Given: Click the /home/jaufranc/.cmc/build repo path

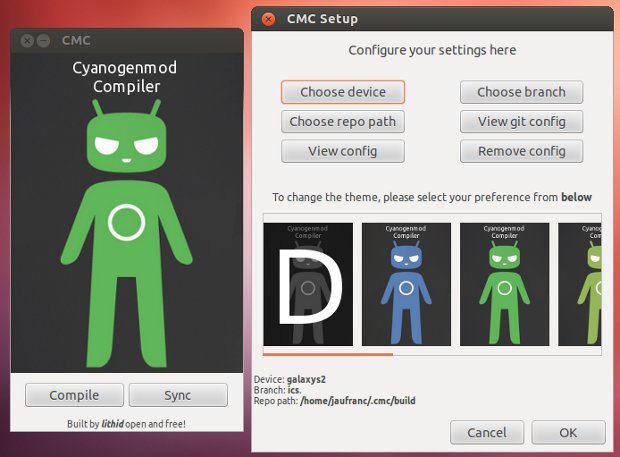Looking at the screenshot, I should (x=358, y=401).
